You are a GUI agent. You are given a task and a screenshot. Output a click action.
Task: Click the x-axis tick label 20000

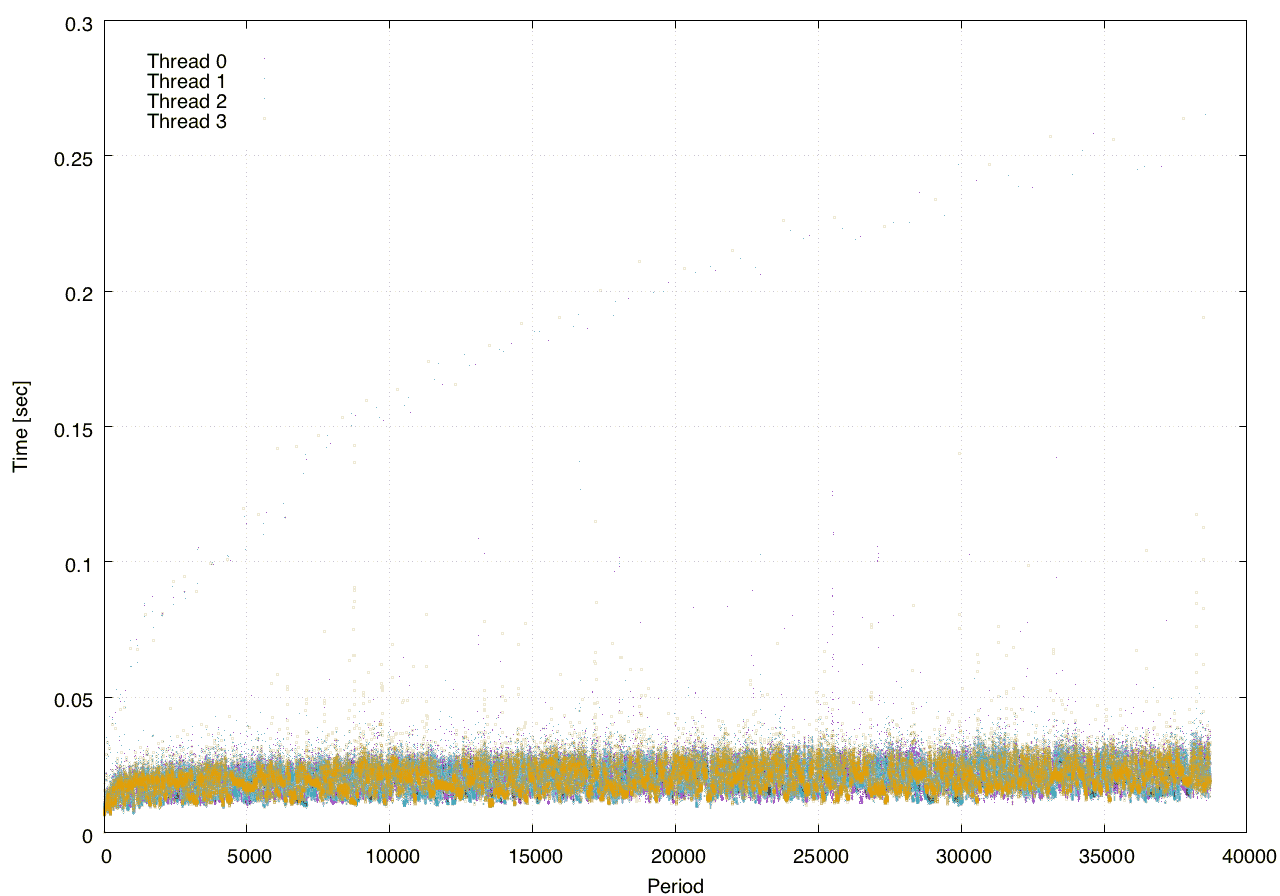click(676, 857)
